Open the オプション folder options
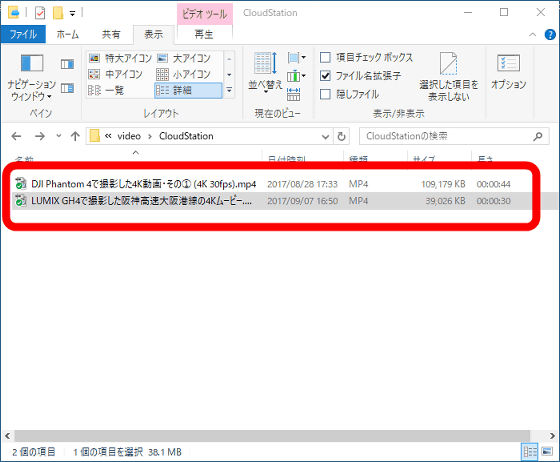 coord(508,71)
